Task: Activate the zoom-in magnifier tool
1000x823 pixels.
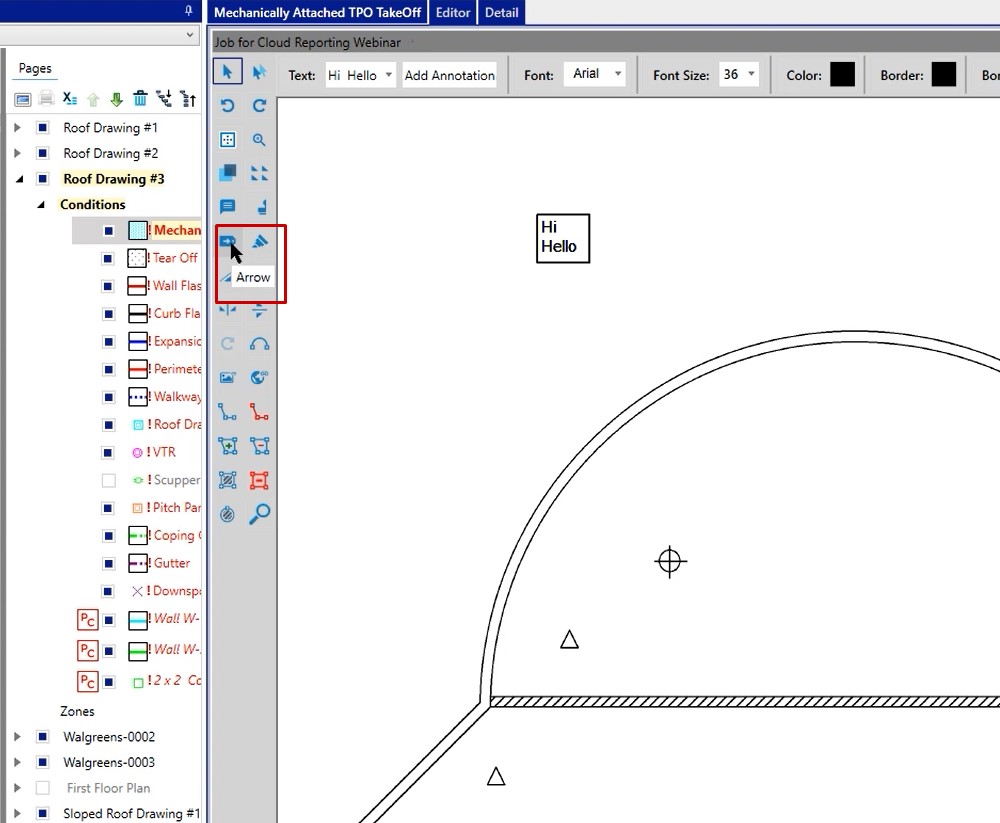Action: pos(259,140)
